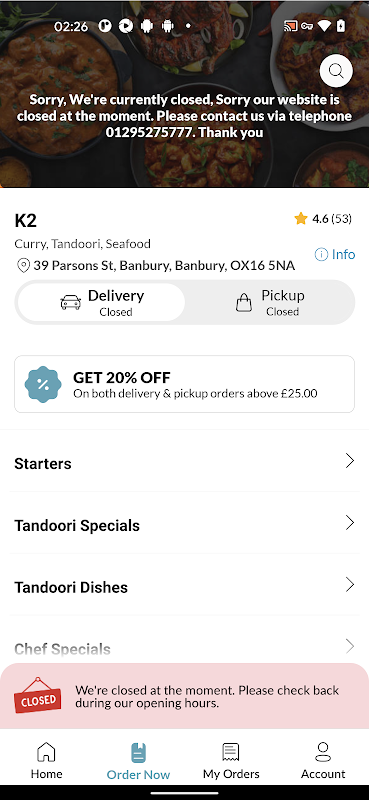Tap the restaurant address text
Screen dimensions: 369x800
[164, 265]
